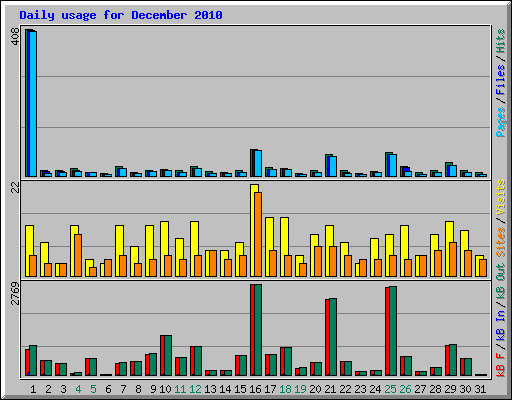
Task: Click the 'kB In' legend label
Action: point(501,325)
